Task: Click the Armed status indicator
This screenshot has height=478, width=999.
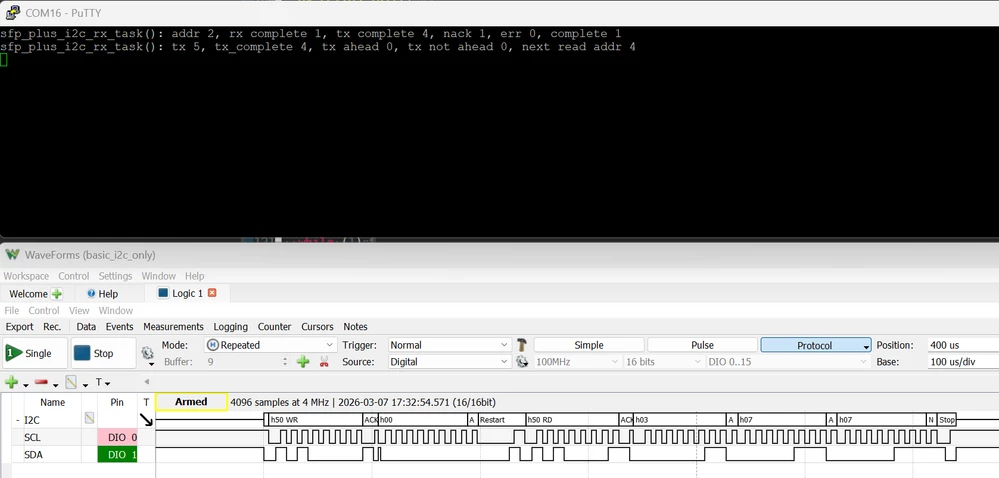Action: click(191, 402)
